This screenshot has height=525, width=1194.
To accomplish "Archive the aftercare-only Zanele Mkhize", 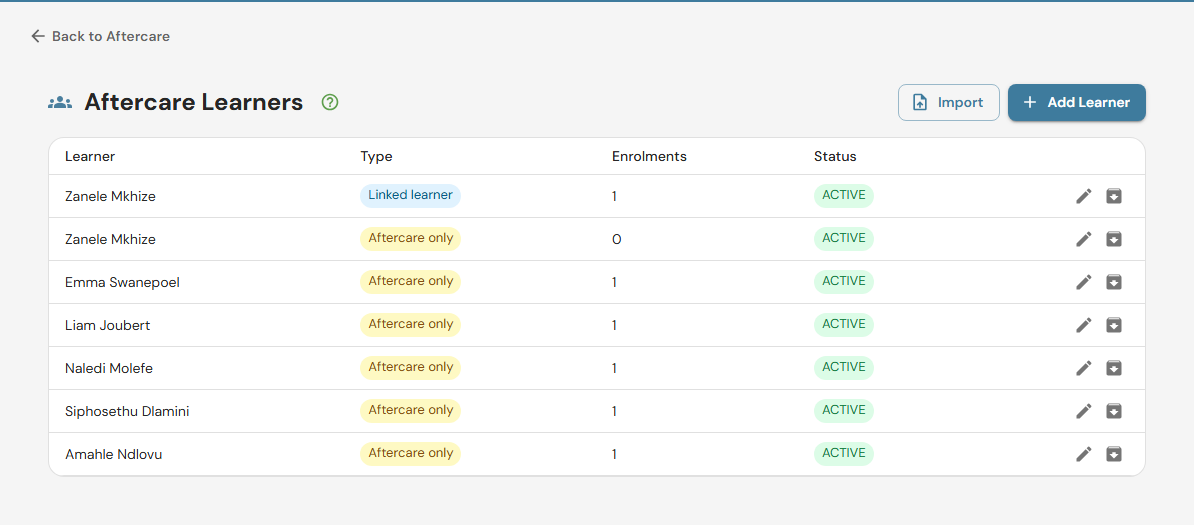I will (1114, 239).
